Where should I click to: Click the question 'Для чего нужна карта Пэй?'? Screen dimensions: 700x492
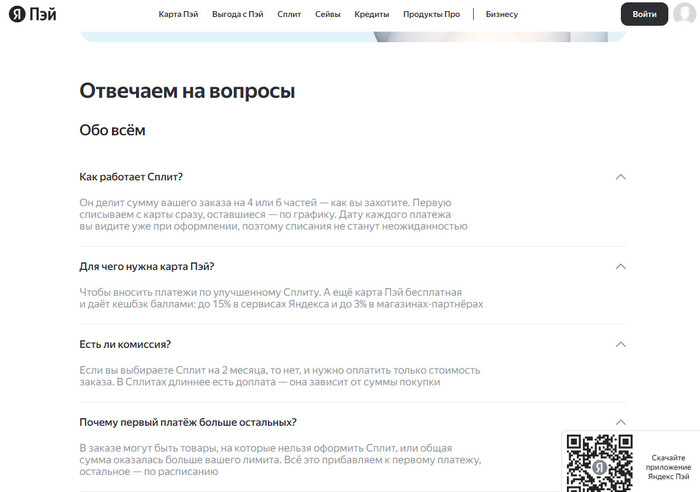(146, 267)
